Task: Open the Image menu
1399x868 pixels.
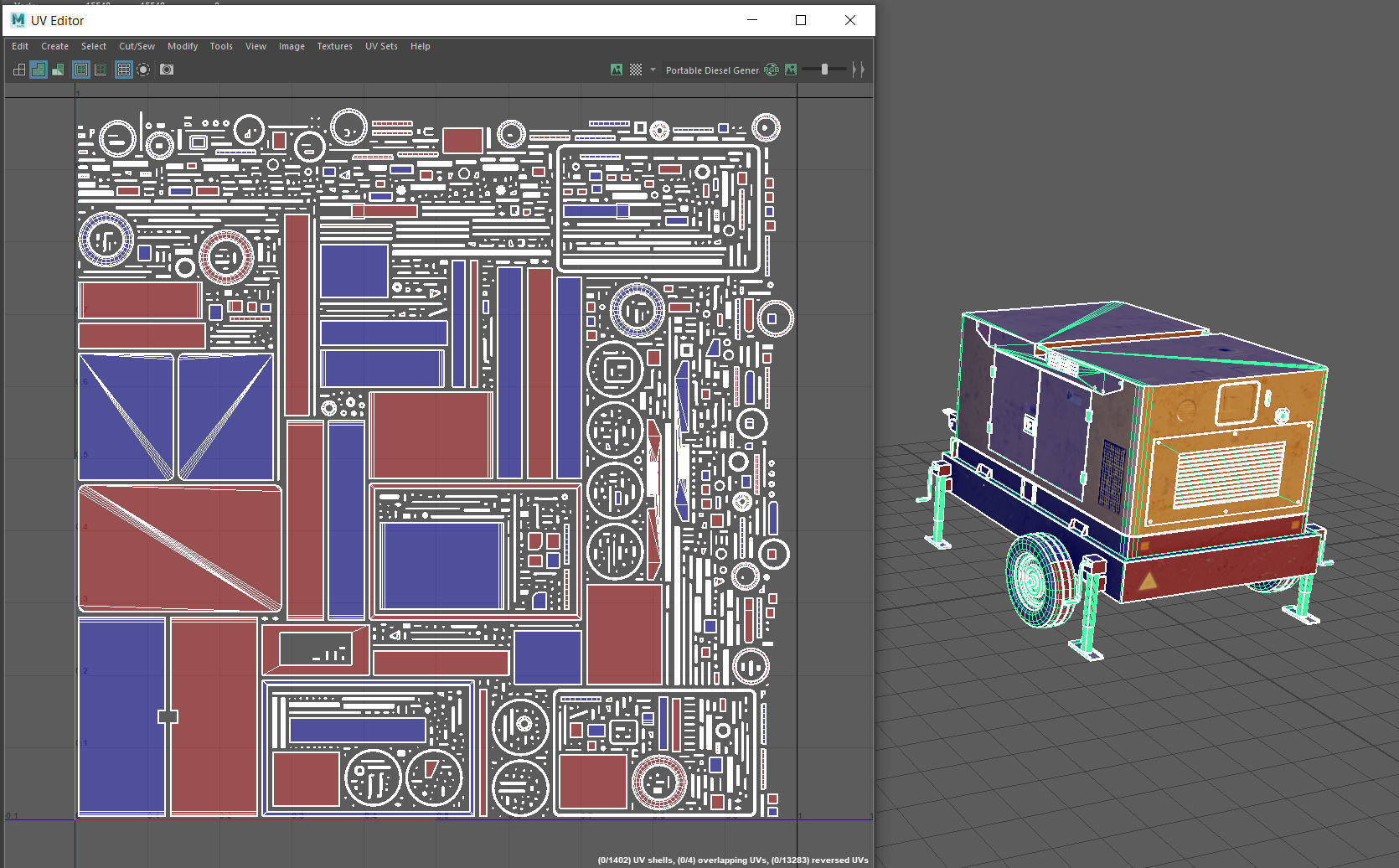Action: [292, 46]
